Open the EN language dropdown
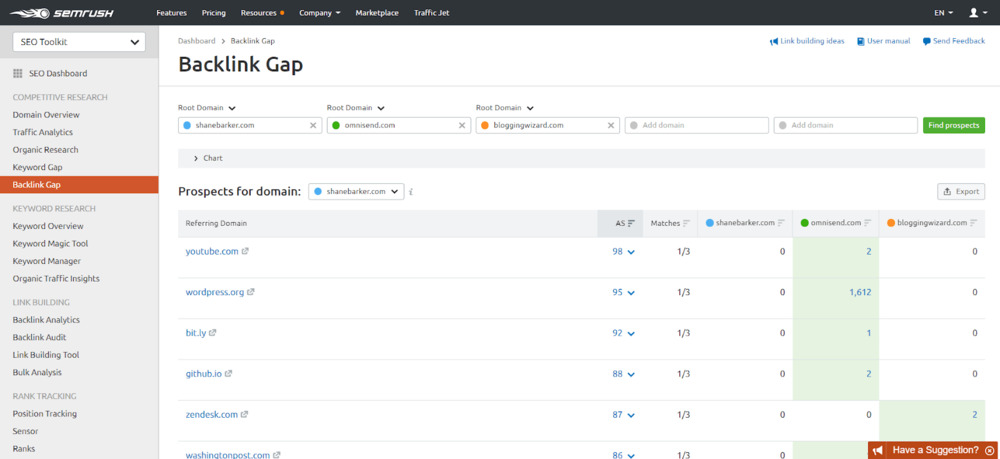Viewport: 1000px width, 459px height. click(944, 13)
